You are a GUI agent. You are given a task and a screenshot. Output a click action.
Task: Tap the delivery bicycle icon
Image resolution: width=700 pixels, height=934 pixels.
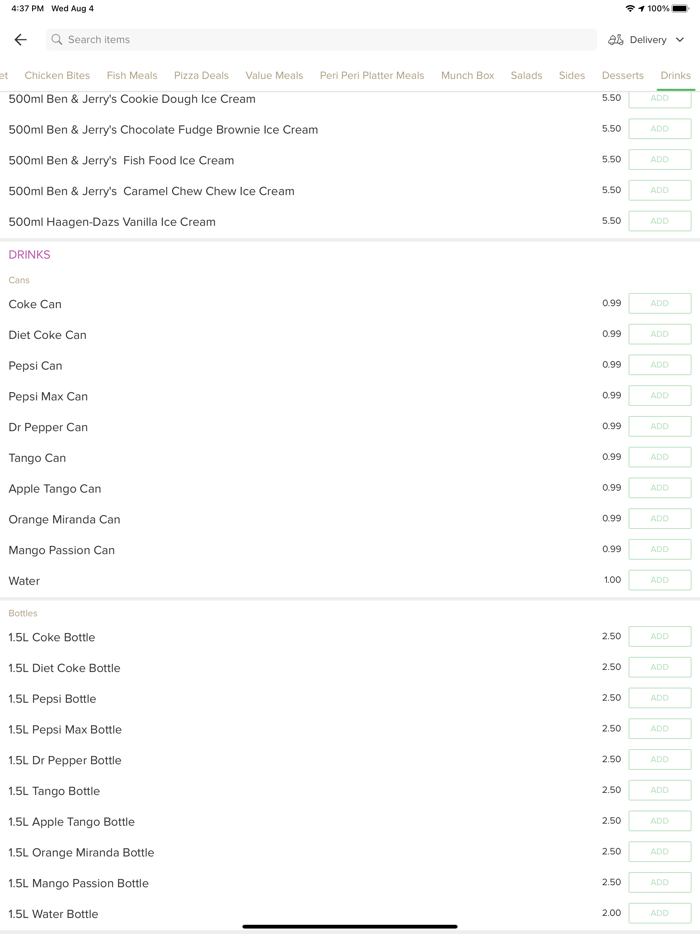click(616, 40)
